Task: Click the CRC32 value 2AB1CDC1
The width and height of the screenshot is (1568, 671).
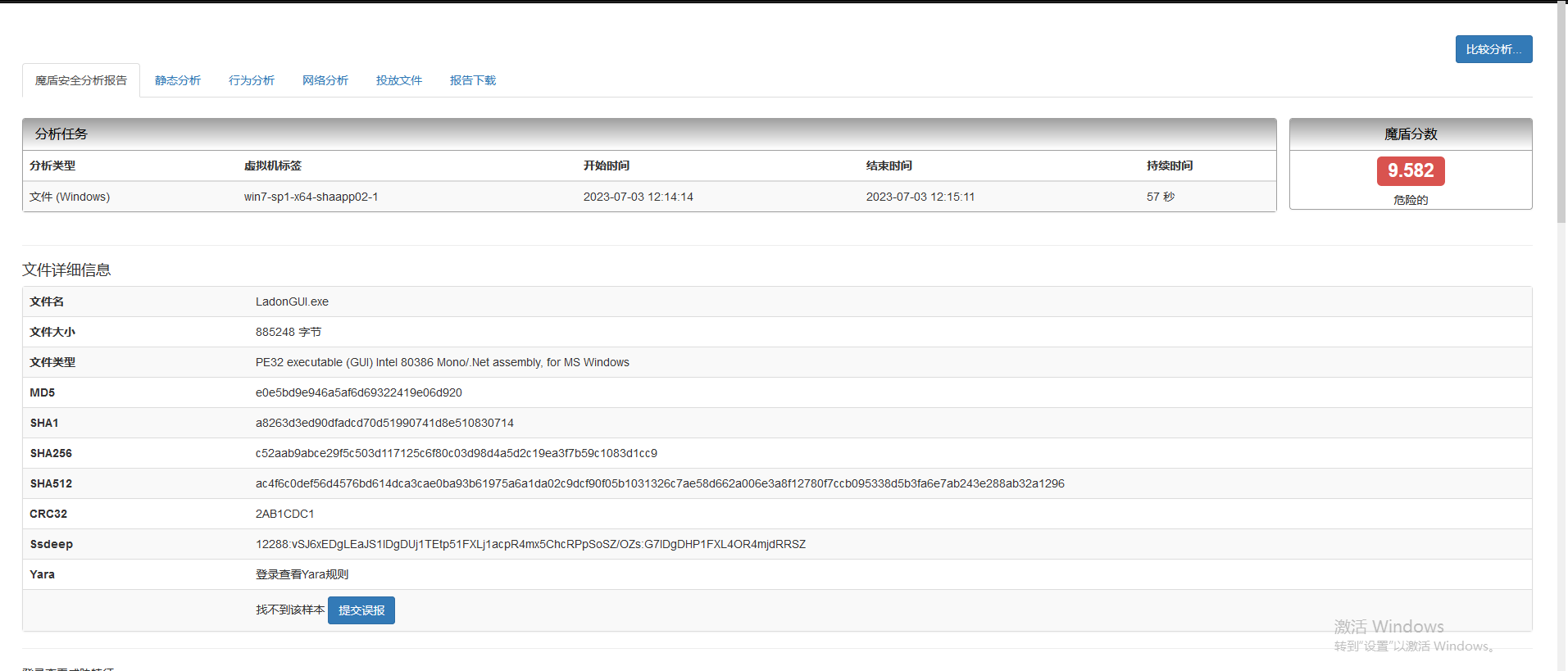Action: coord(284,514)
